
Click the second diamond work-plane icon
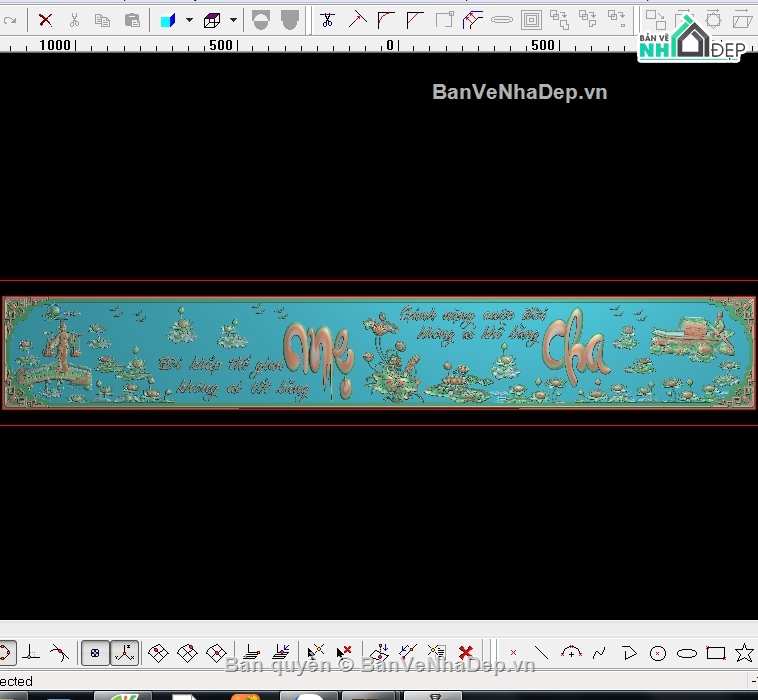point(187,653)
